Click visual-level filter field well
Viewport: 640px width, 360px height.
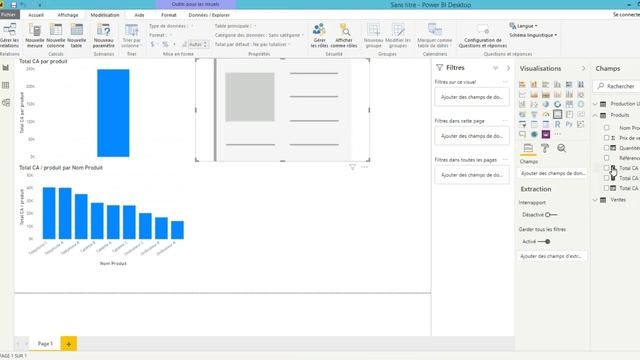pyautogui.click(x=472, y=97)
